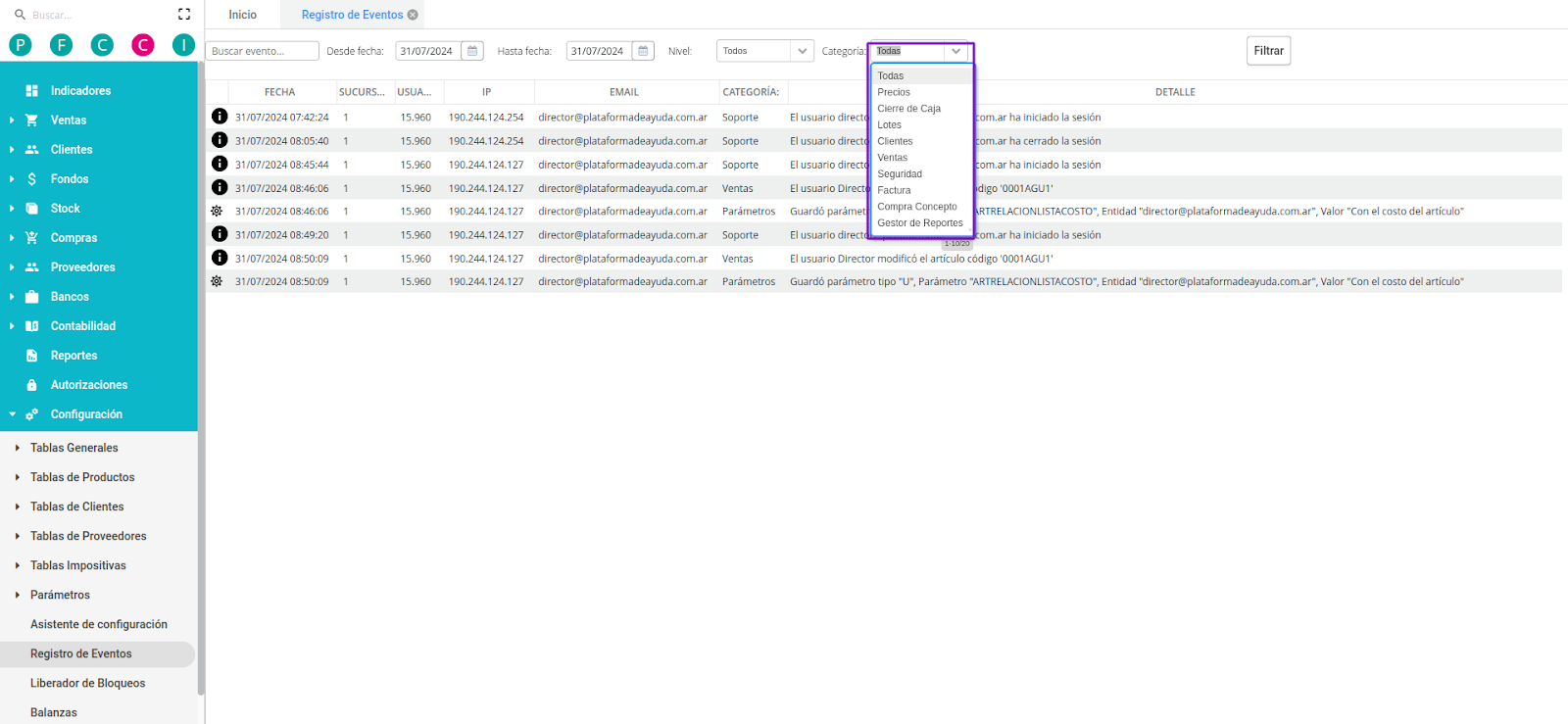Image resolution: width=1568 pixels, height=724 pixels.
Task: Select Precios in category list
Action: [921, 92]
